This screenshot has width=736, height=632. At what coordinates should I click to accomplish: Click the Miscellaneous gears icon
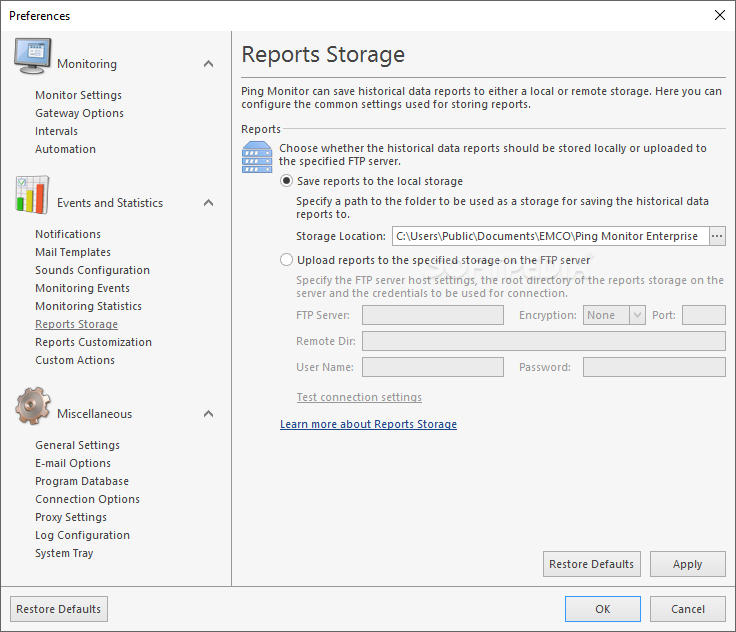[x=32, y=406]
